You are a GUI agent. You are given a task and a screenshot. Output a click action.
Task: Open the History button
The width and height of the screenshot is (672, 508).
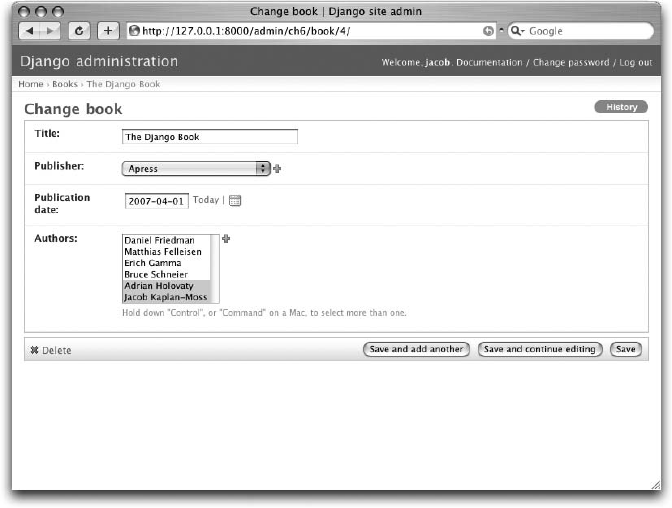pos(621,107)
